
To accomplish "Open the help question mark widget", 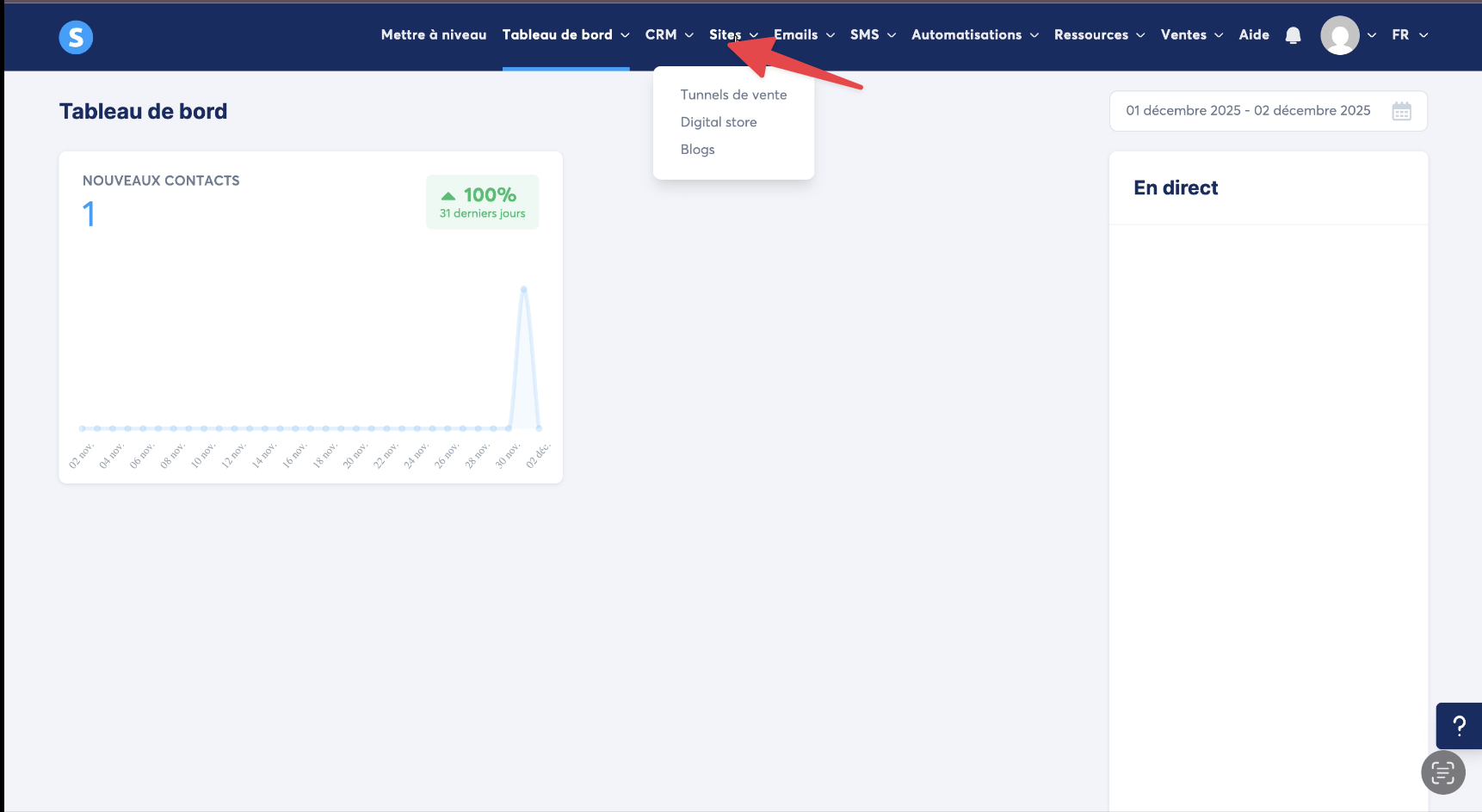I will (x=1459, y=726).
